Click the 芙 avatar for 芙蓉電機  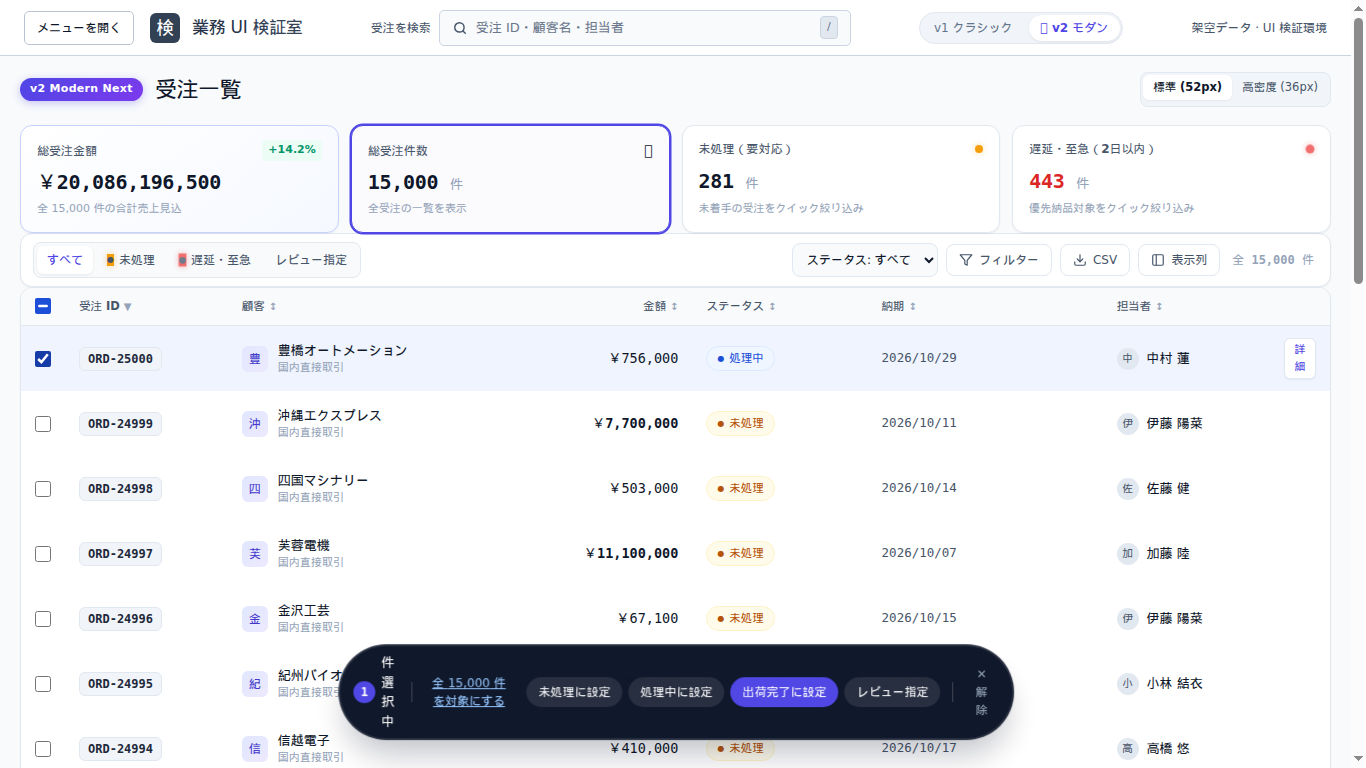click(255, 554)
